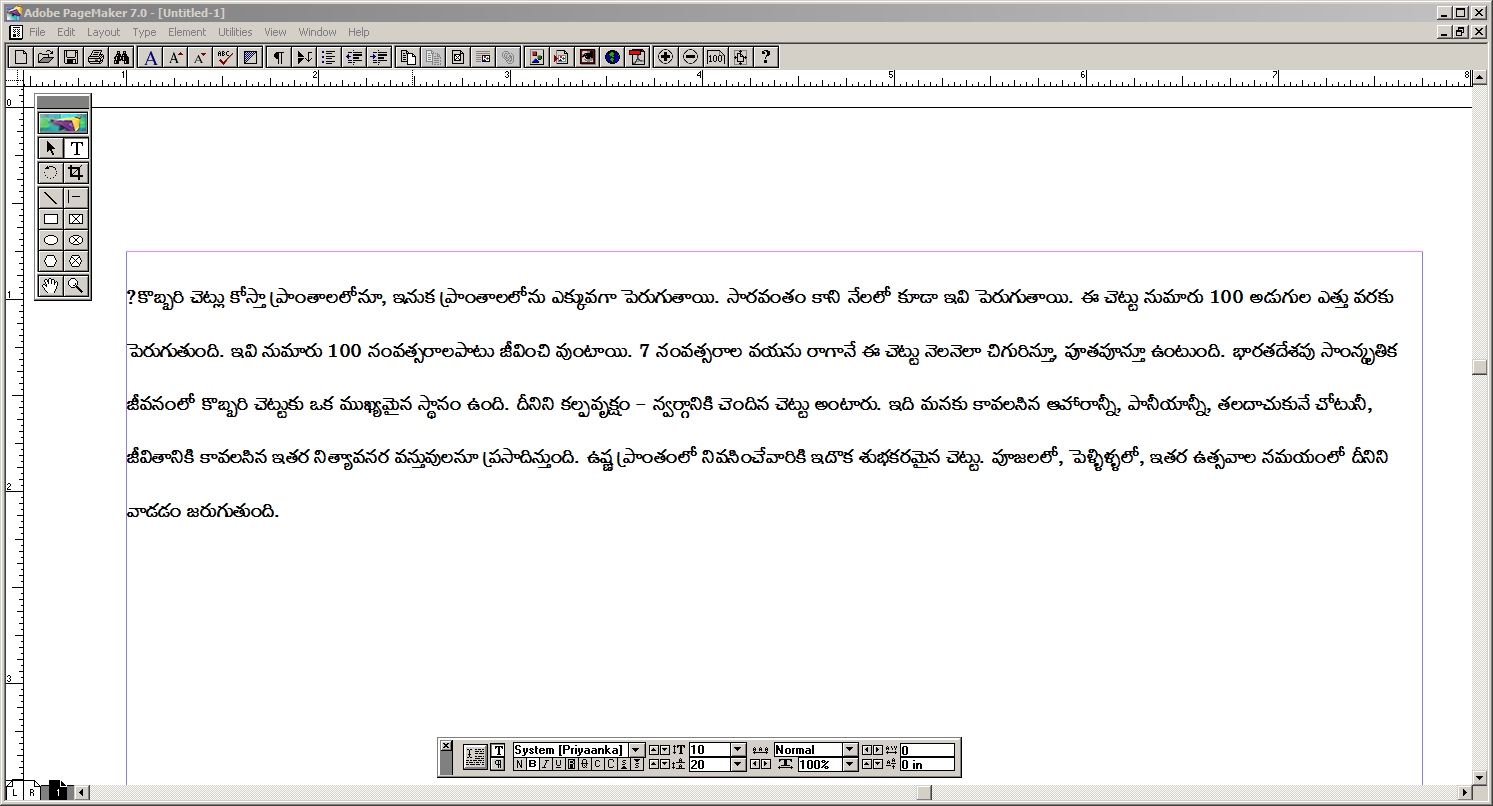Select the Cropping tool
Image resolution: width=1493 pixels, height=806 pixels.
pos(76,172)
